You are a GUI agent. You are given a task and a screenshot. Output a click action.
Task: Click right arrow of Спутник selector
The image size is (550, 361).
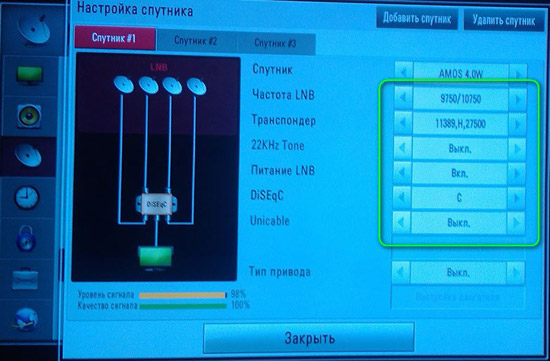click(518, 74)
